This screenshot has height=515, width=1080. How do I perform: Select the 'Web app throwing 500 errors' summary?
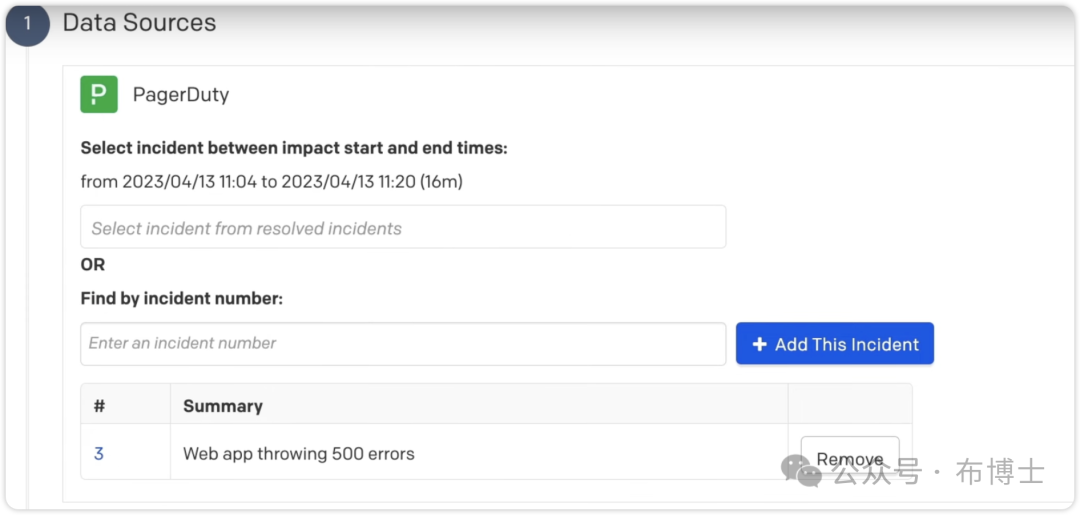pos(299,454)
